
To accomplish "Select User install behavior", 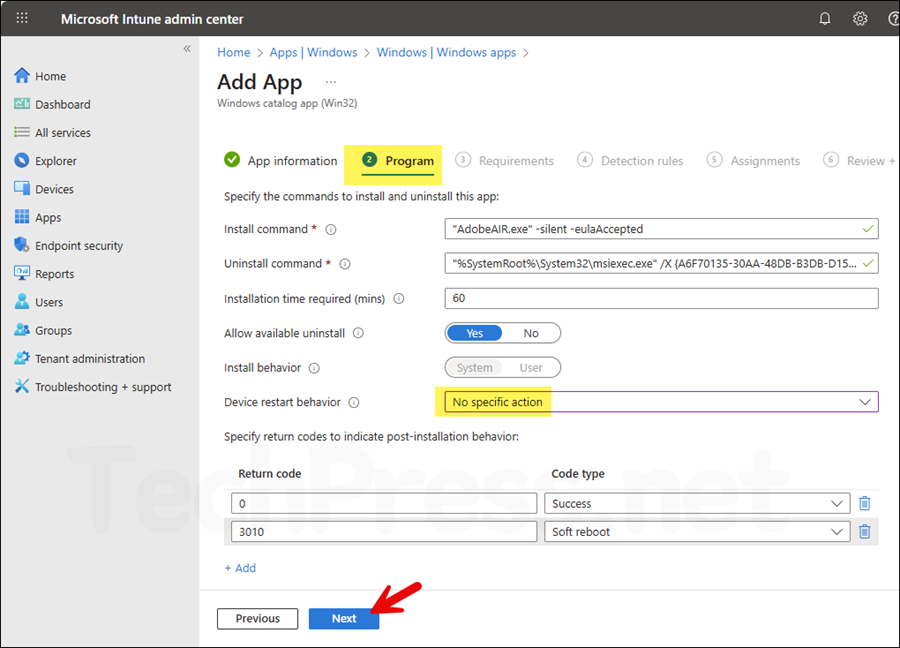I will click(531, 367).
